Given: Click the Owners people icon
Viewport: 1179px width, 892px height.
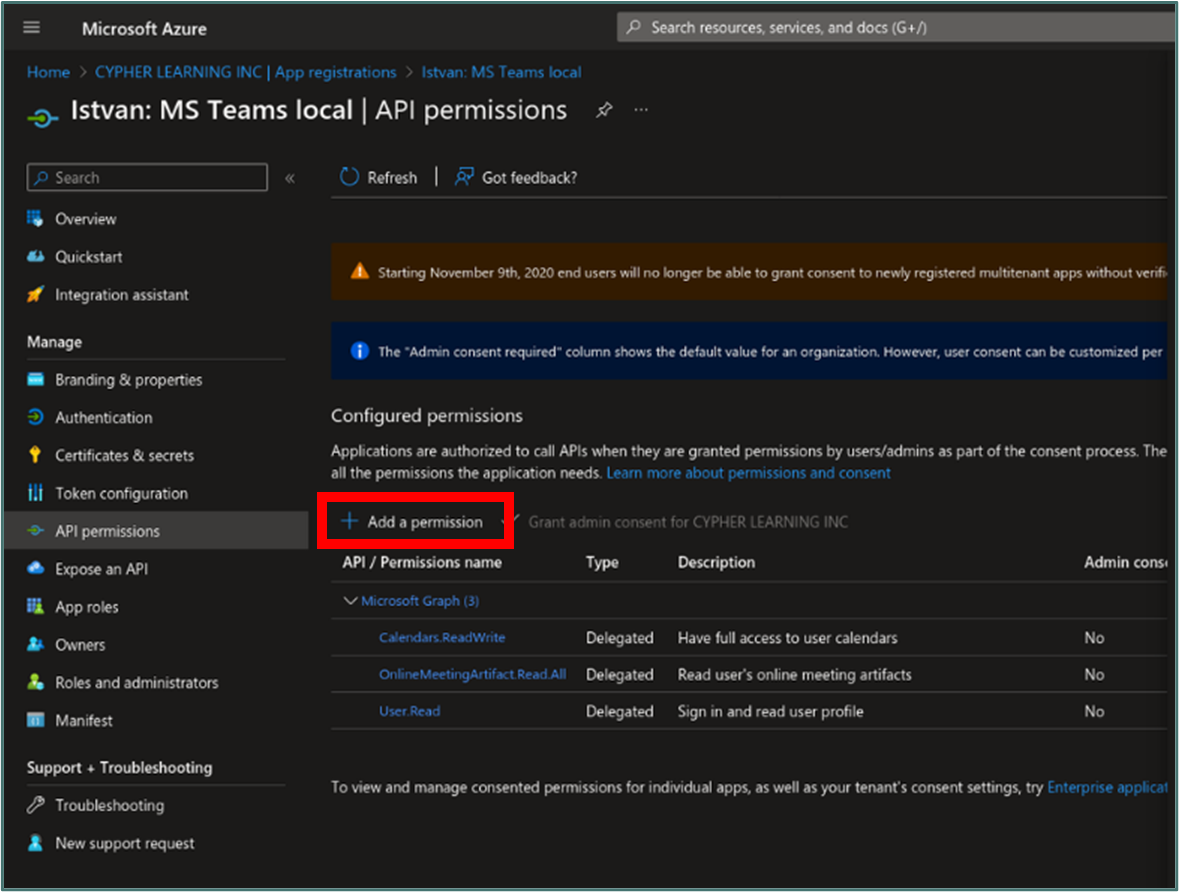Looking at the screenshot, I should (35, 644).
